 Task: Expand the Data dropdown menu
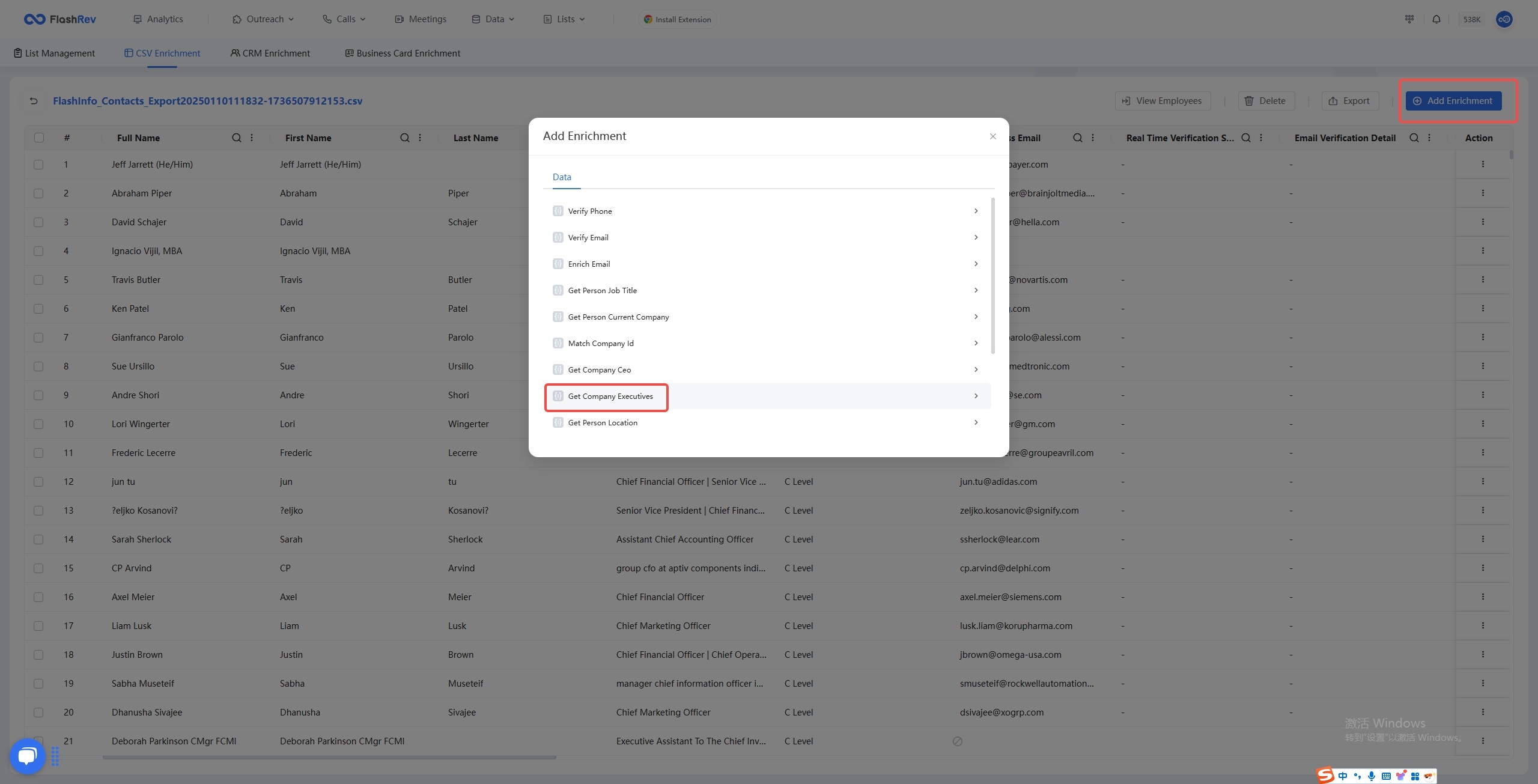(x=493, y=19)
